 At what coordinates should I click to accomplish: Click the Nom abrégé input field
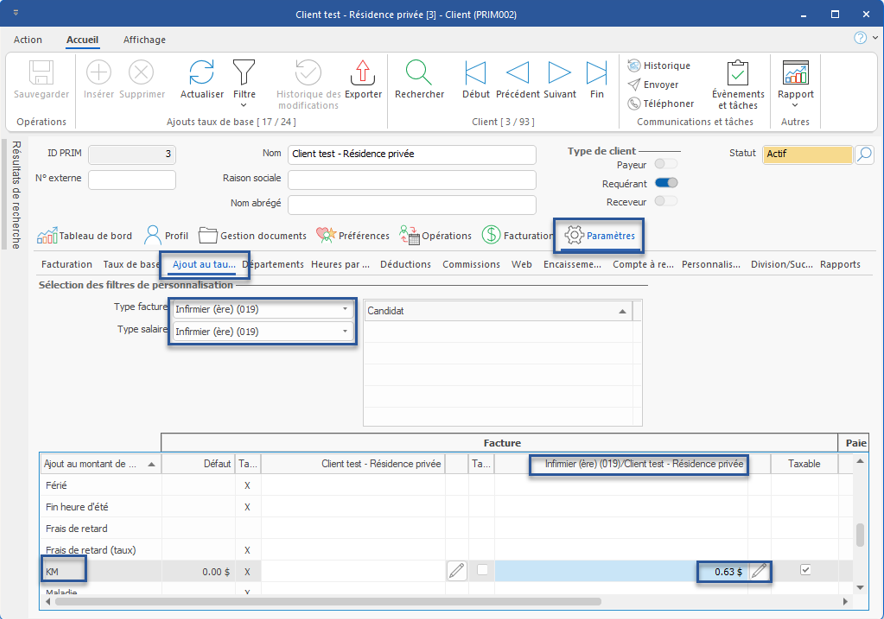(411, 204)
